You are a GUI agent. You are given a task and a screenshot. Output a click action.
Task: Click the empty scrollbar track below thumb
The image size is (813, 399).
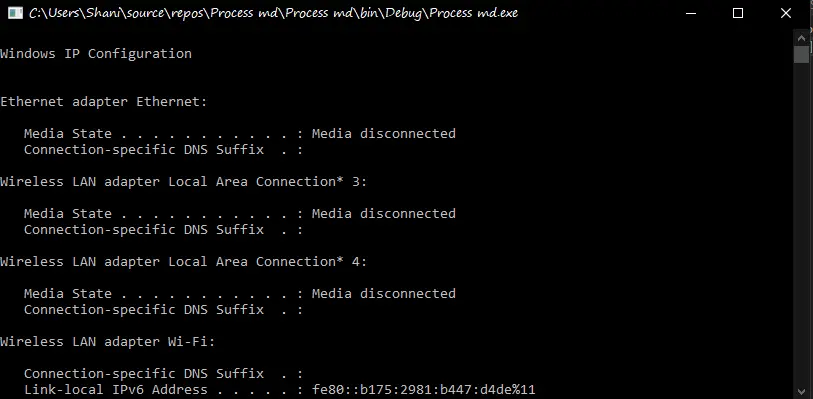click(x=801, y=223)
